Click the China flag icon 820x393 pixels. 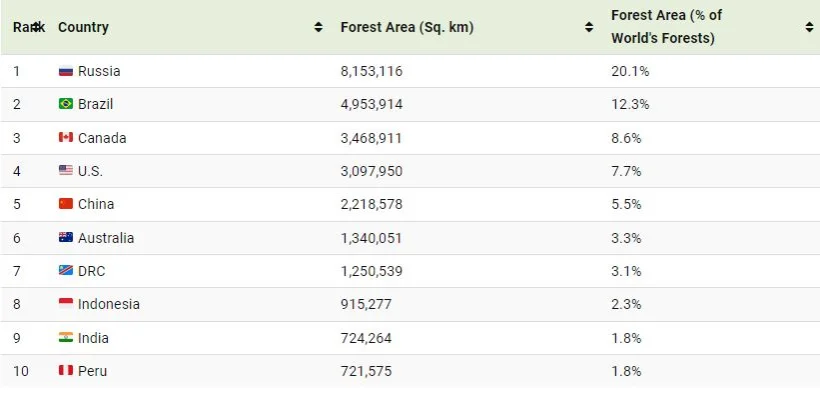click(66, 204)
